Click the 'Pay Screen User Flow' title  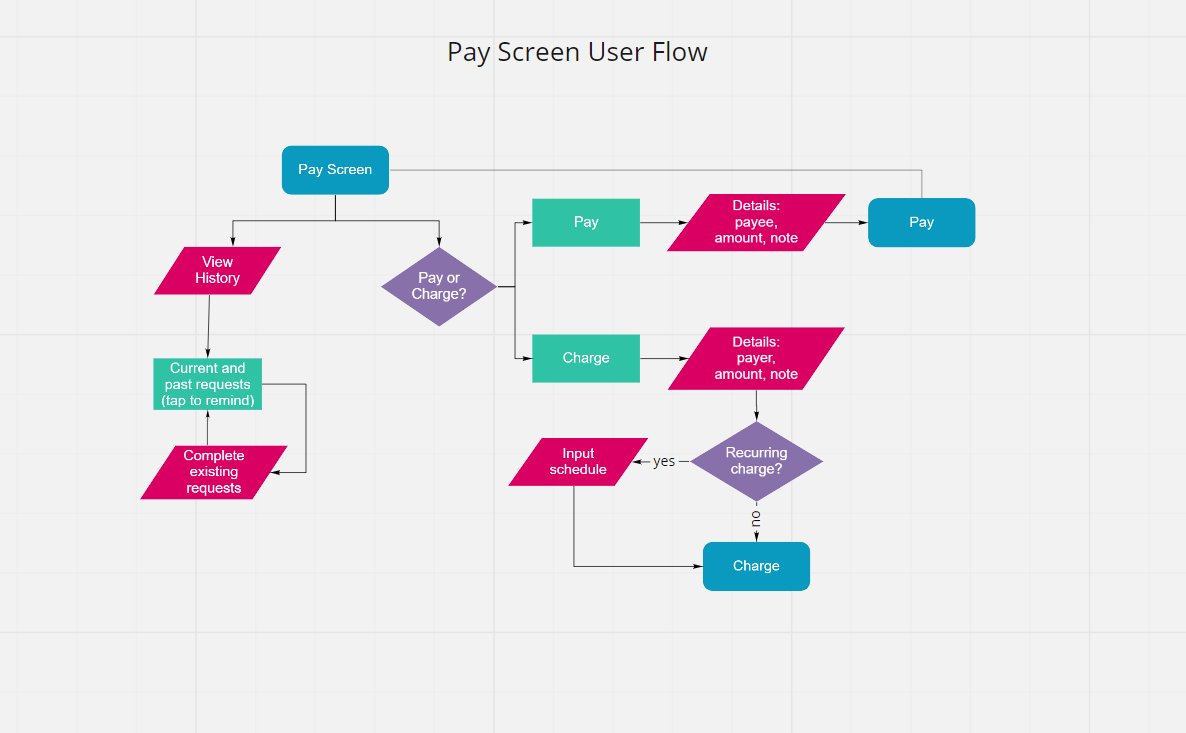tap(577, 52)
